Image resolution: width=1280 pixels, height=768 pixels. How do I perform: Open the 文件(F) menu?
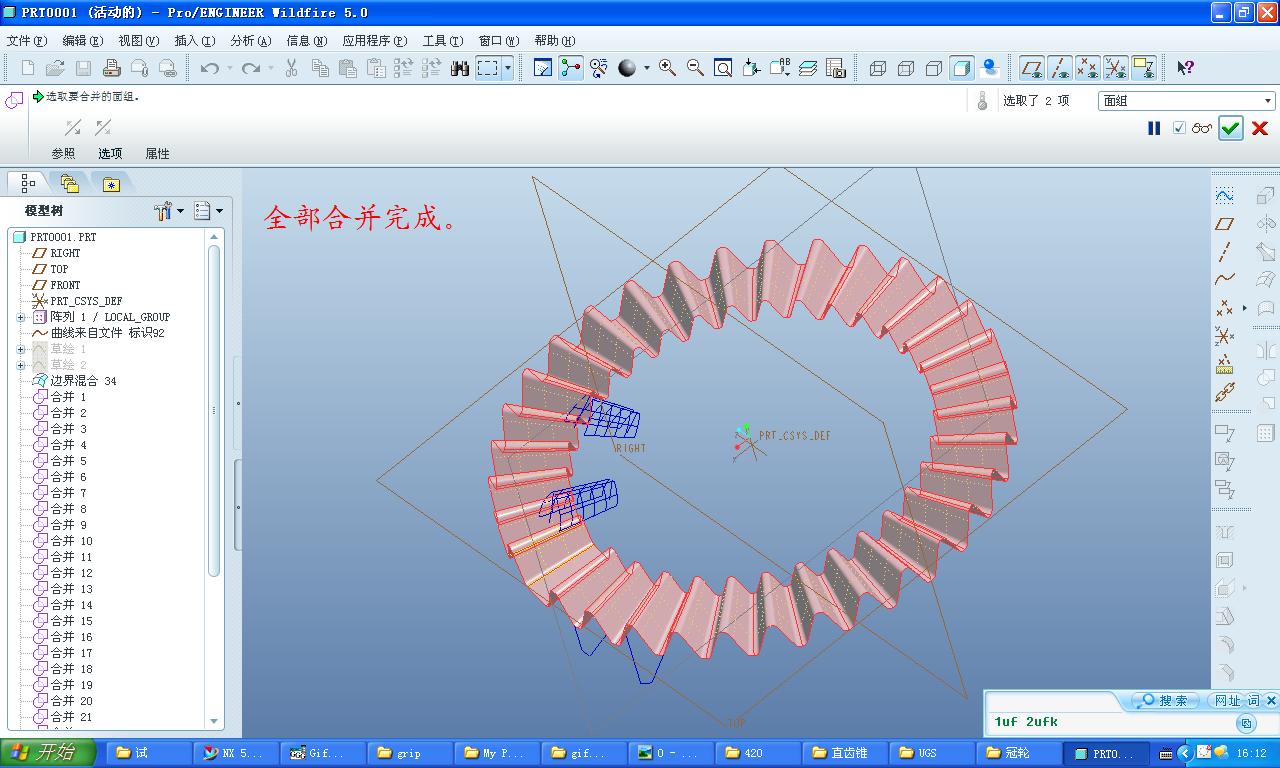point(27,41)
